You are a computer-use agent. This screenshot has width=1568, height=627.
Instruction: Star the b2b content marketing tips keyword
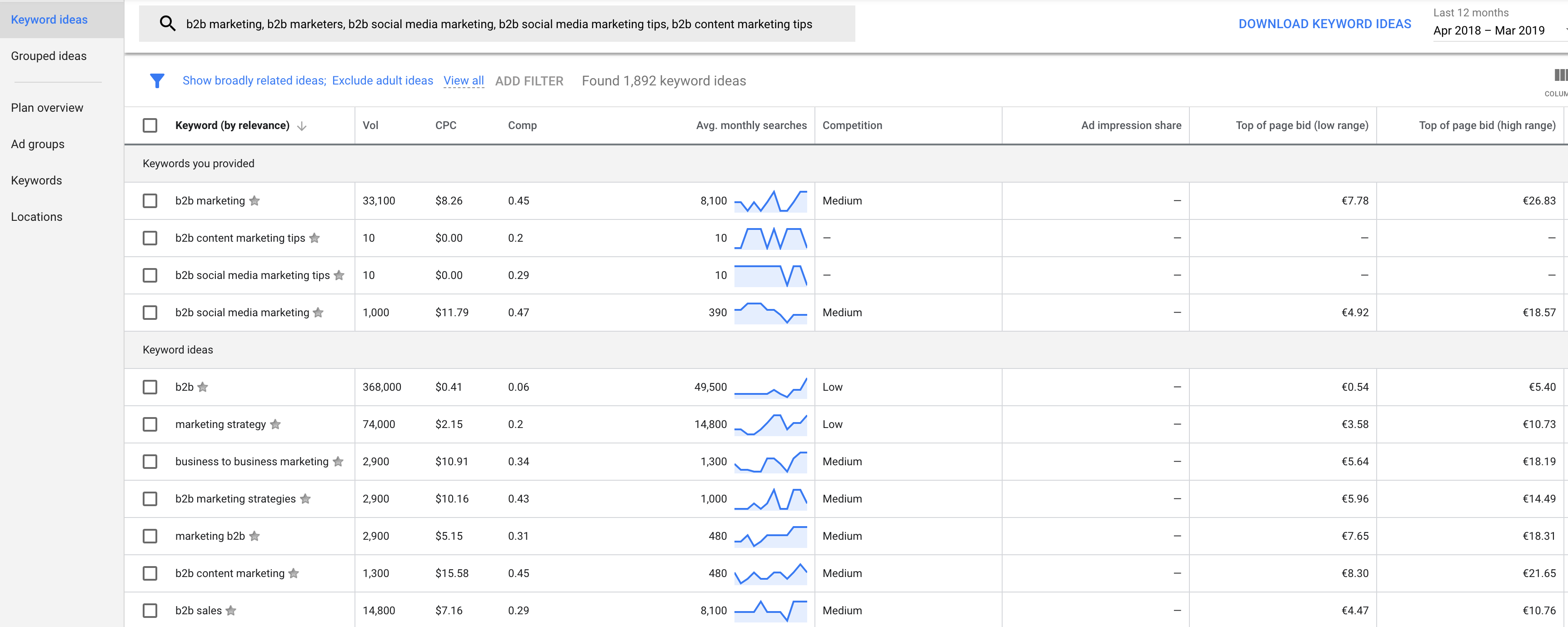pos(315,238)
